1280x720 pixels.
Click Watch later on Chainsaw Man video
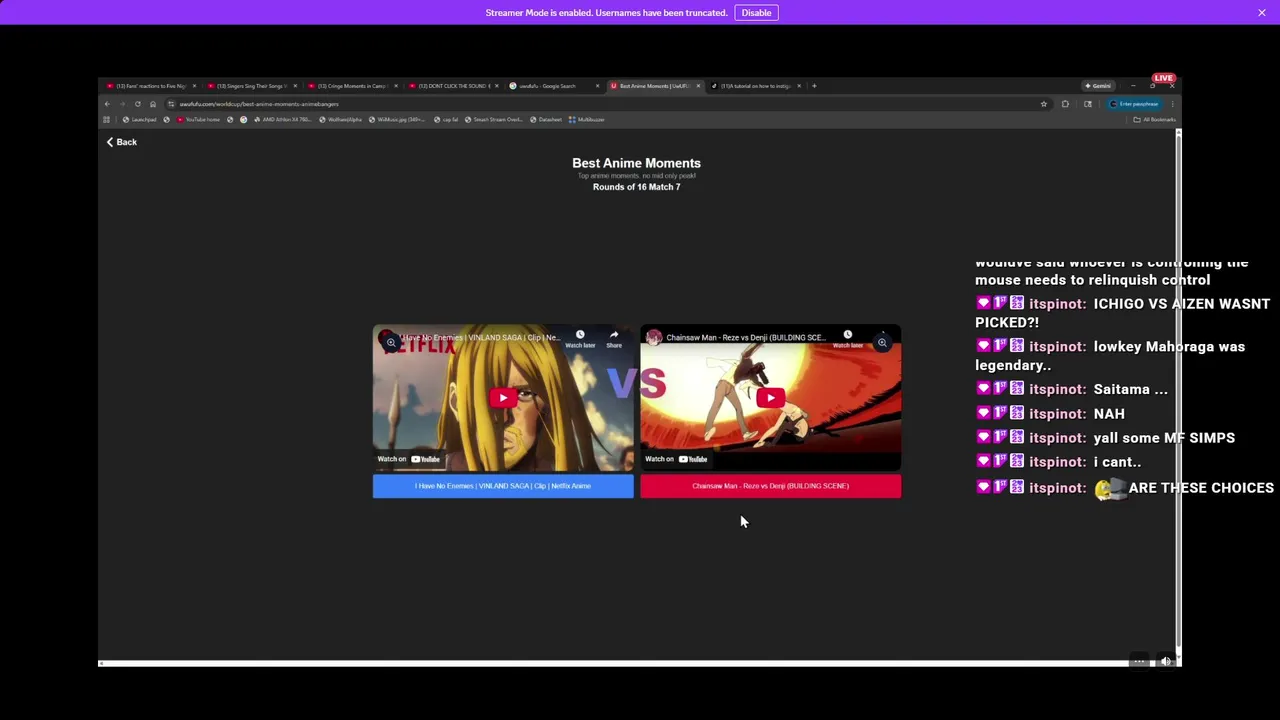click(x=847, y=339)
